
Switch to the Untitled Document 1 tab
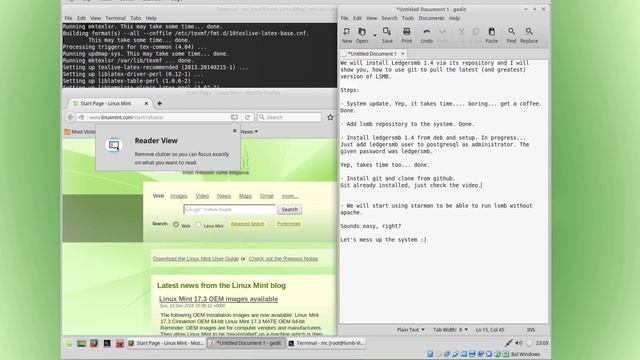click(x=372, y=53)
